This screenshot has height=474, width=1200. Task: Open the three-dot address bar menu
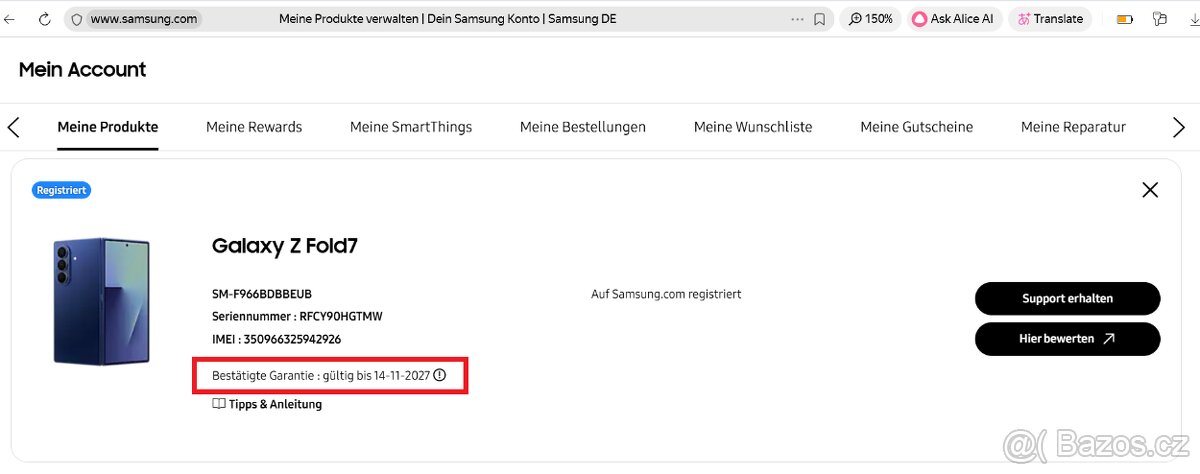pos(797,19)
